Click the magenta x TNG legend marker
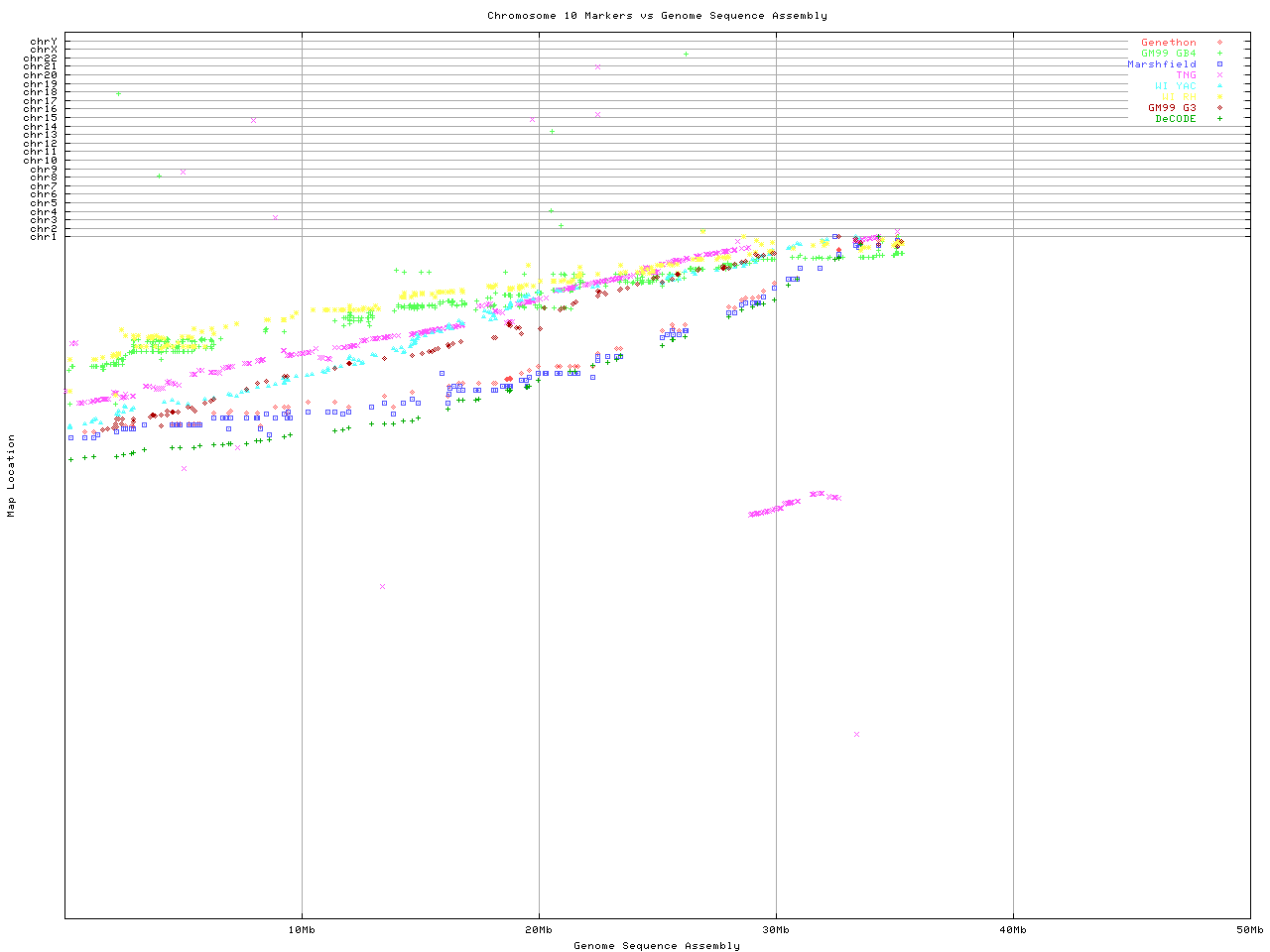This screenshot has height=952, width=1270. (x=1219, y=75)
